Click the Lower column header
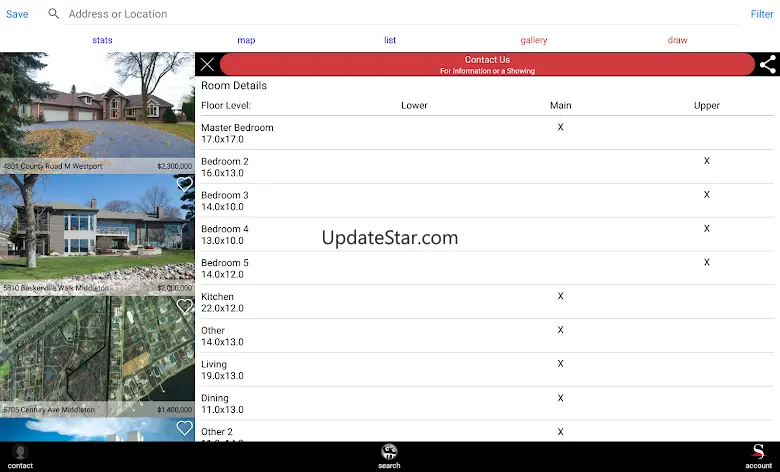The width and height of the screenshot is (780, 472). pyautogui.click(x=414, y=105)
